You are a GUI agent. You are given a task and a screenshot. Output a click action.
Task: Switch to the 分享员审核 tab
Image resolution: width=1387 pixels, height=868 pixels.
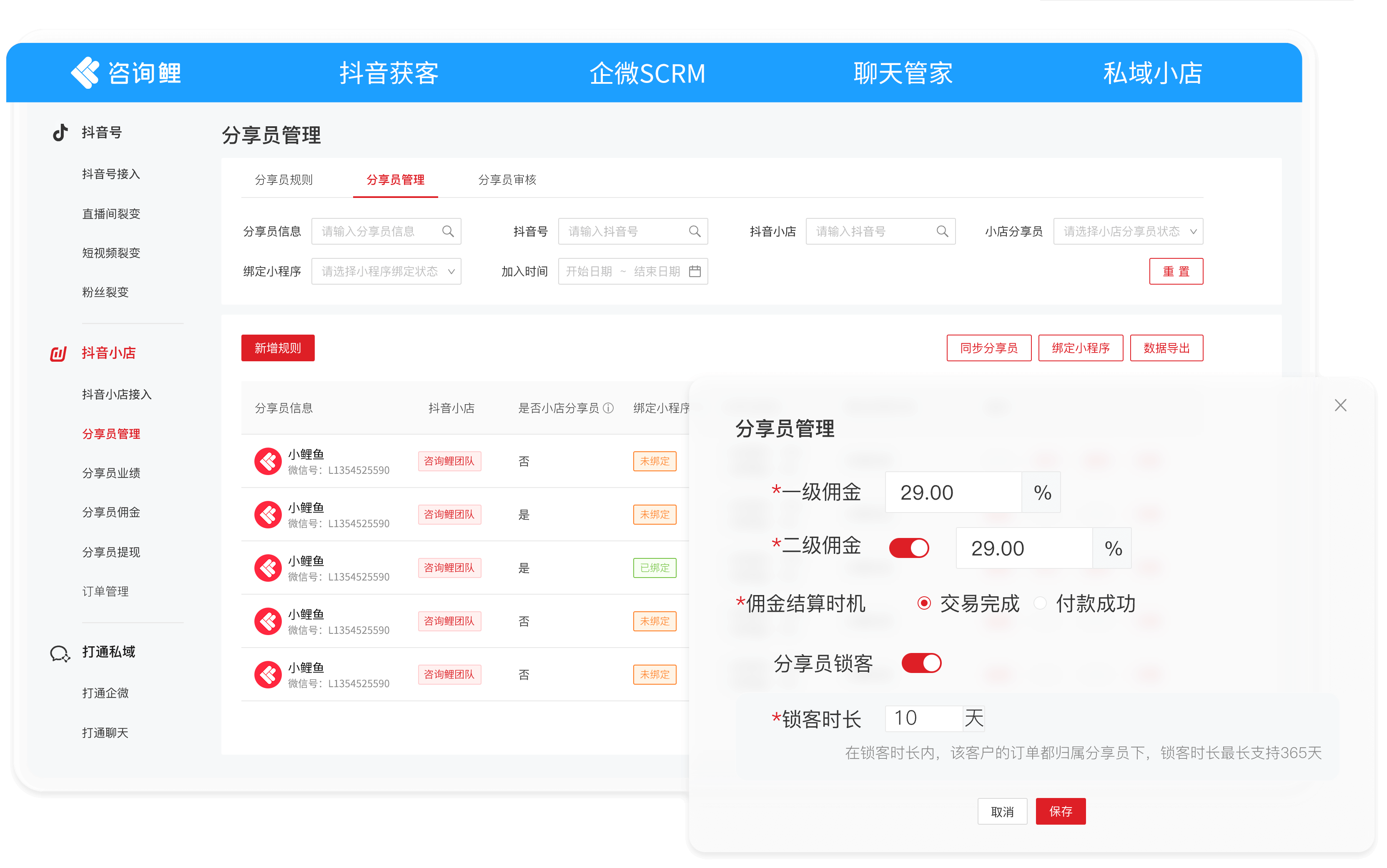(x=507, y=180)
